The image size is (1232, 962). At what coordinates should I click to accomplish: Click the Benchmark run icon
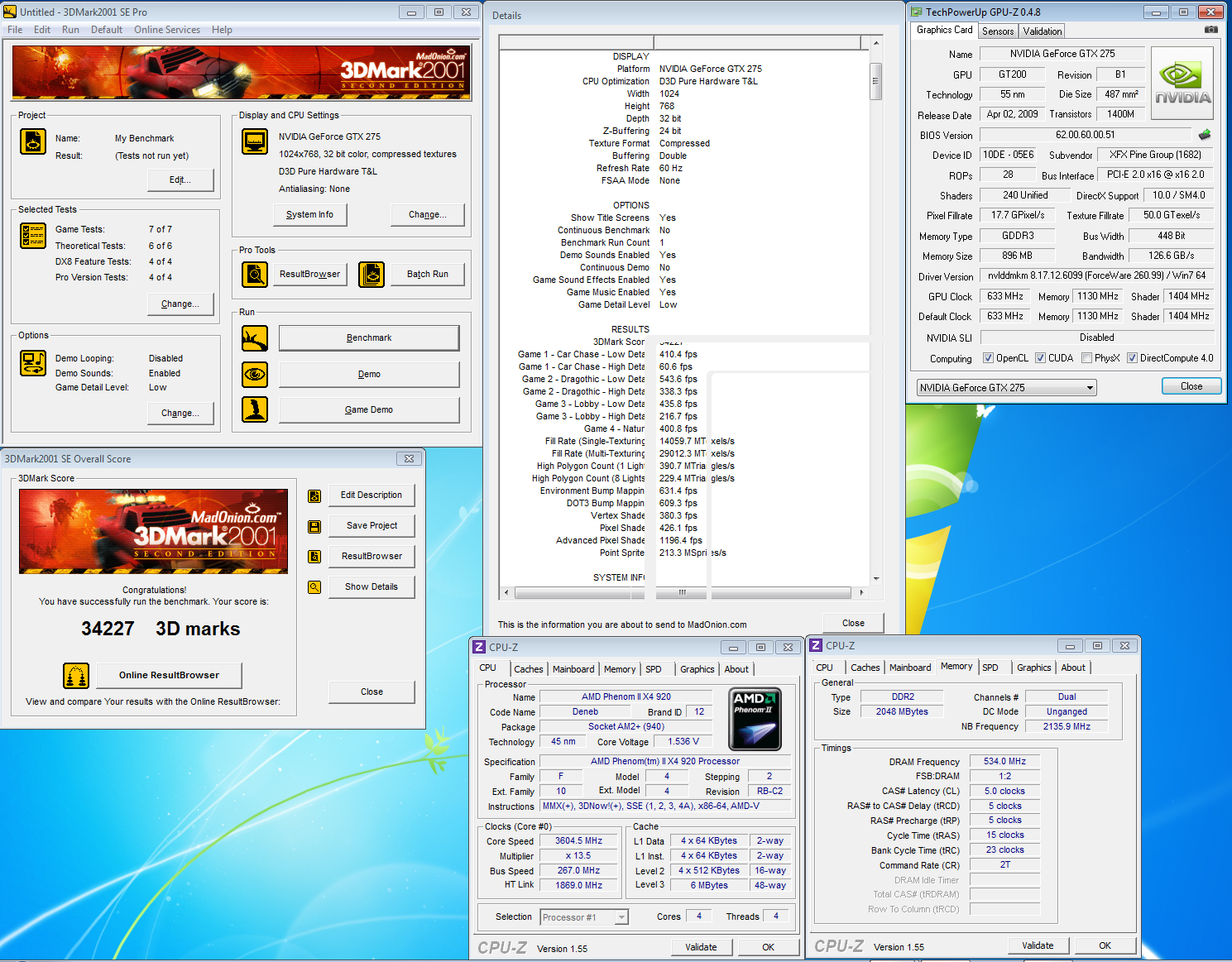click(x=255, y=338)
